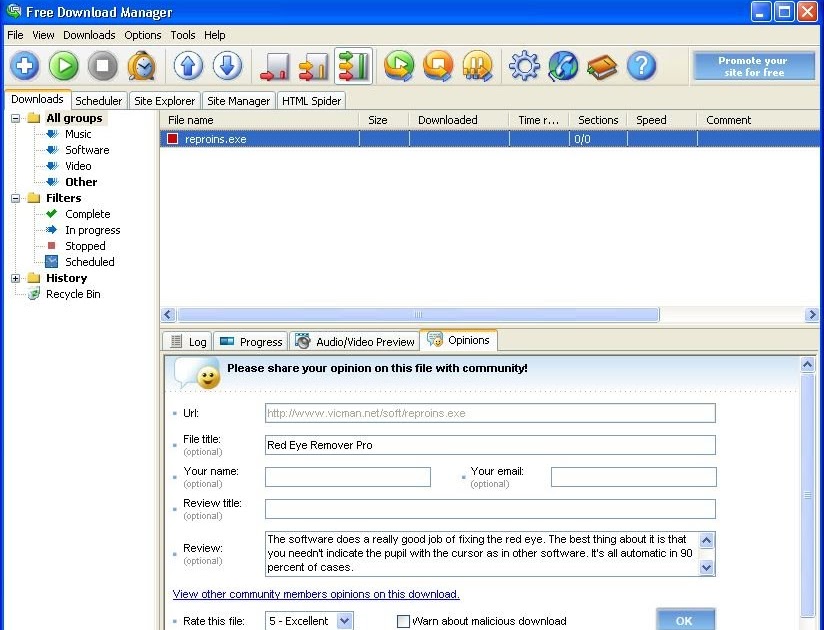Click the OK button in Opinions panel

click(x=685, y=620)
